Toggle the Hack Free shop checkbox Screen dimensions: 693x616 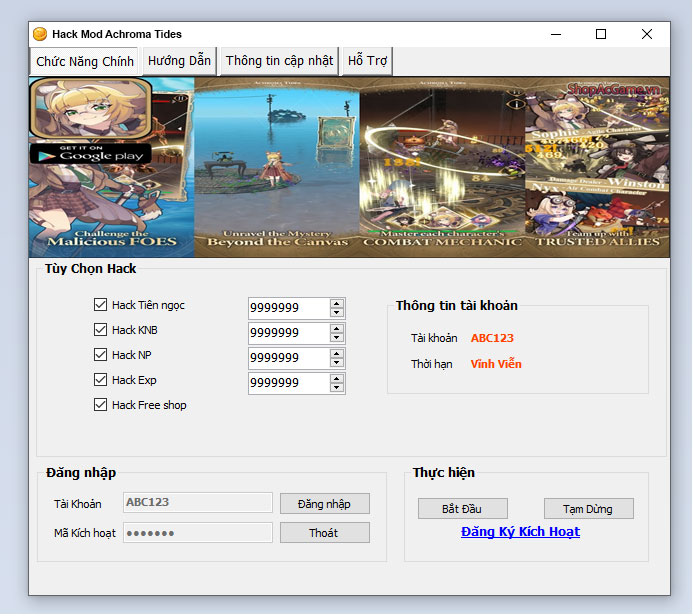[x=100, y=405]
